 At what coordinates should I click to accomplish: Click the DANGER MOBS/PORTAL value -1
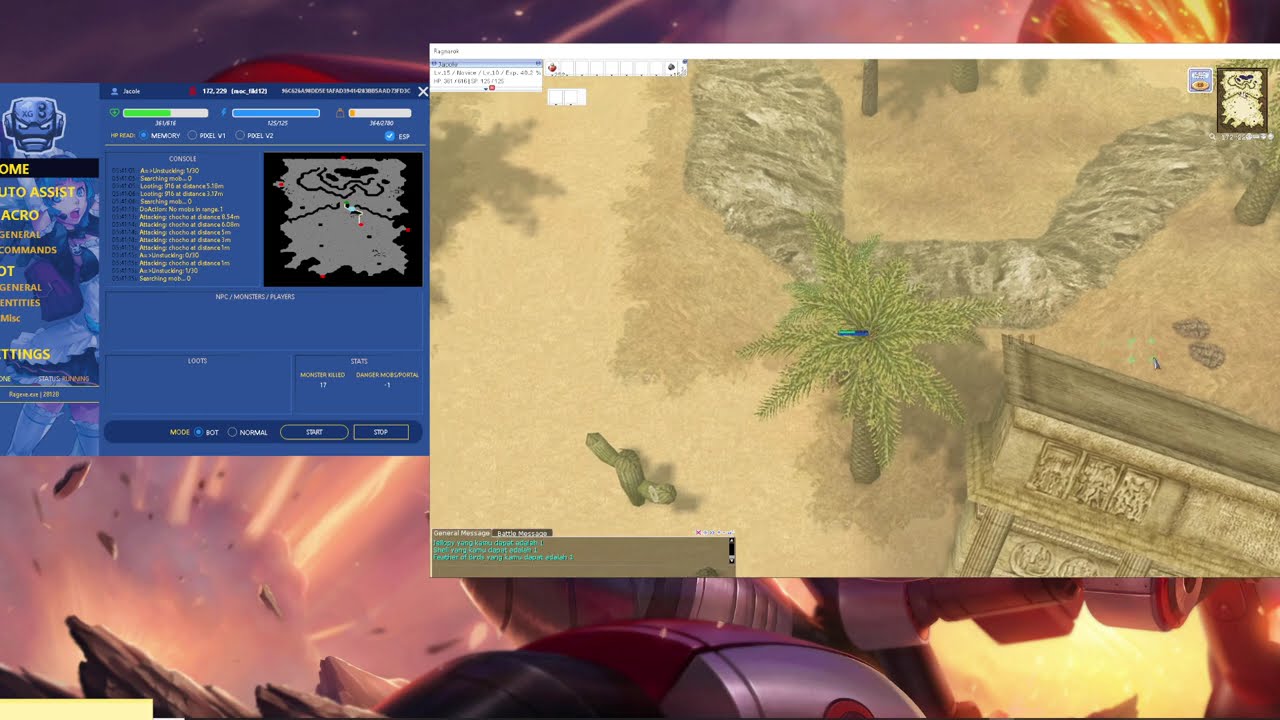click(x=387, y=385)
